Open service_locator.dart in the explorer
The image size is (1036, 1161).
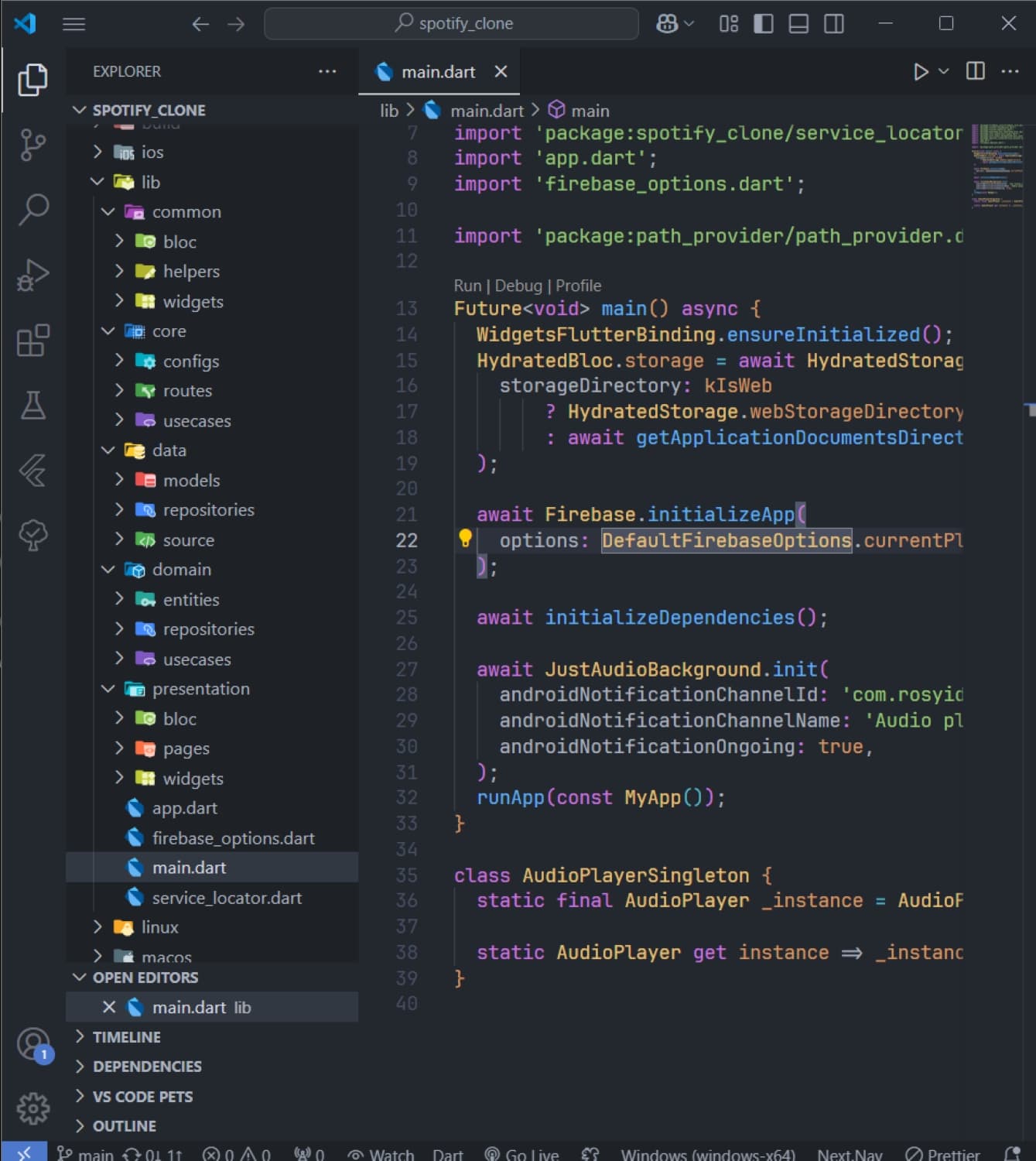(x=212, y=897)
